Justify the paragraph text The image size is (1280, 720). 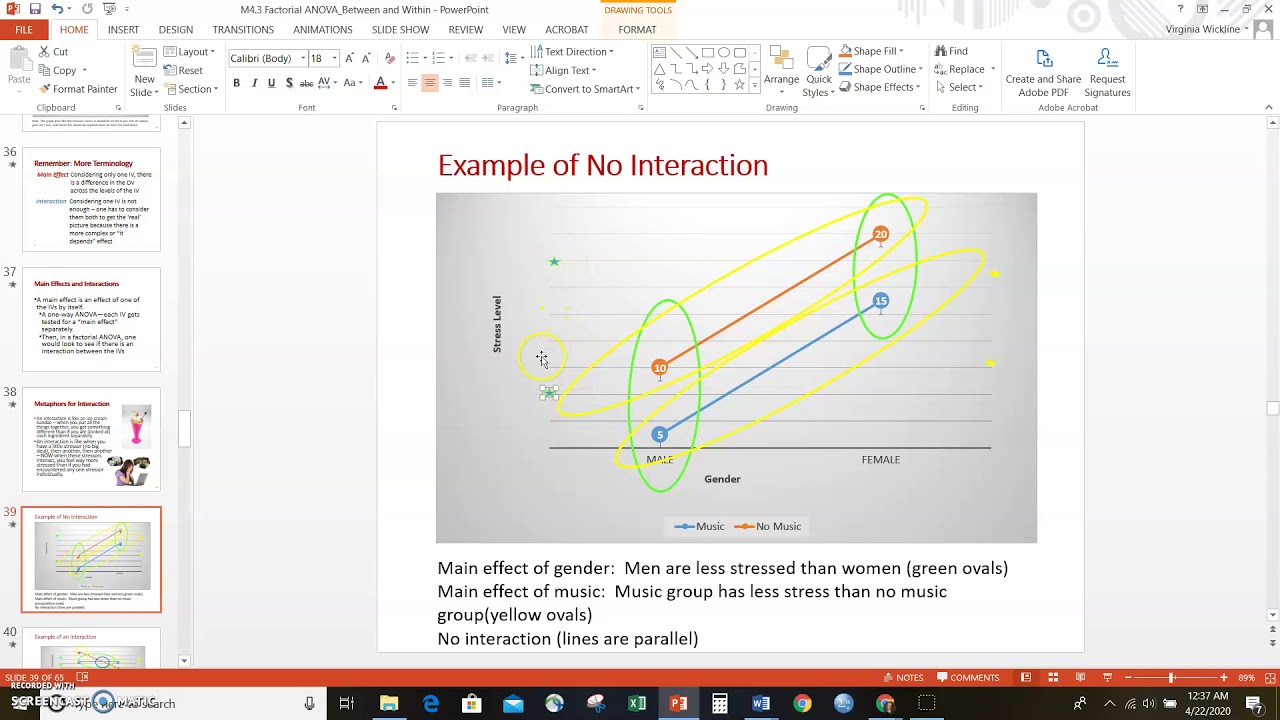[465, 83]
